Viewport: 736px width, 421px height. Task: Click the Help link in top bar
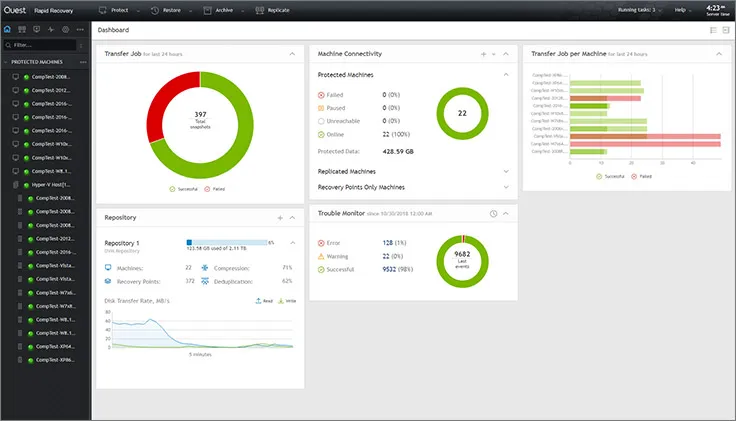[682, 10]
